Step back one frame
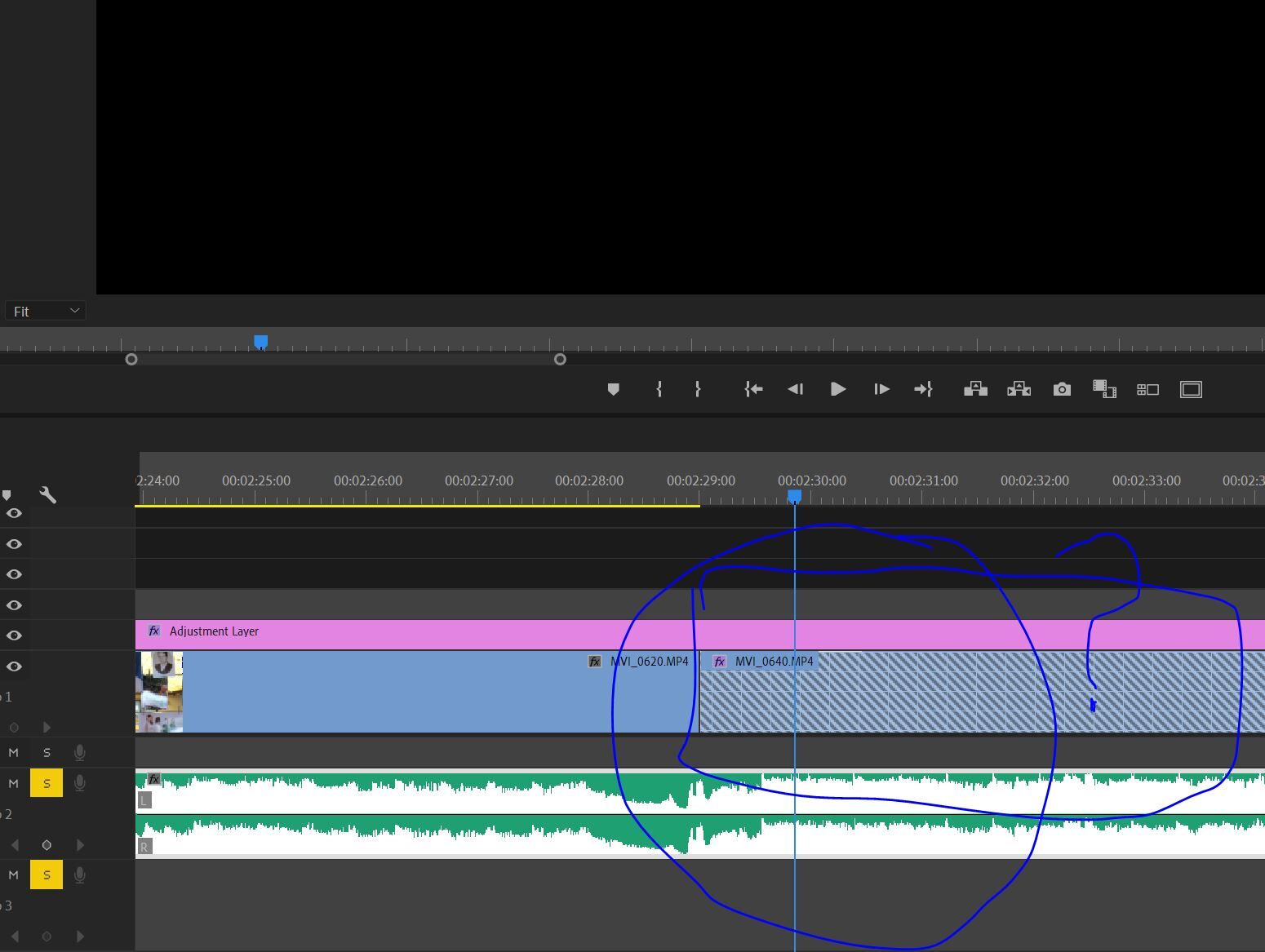This screenshot has width=1265, height=952. click(x=796, y=389)
